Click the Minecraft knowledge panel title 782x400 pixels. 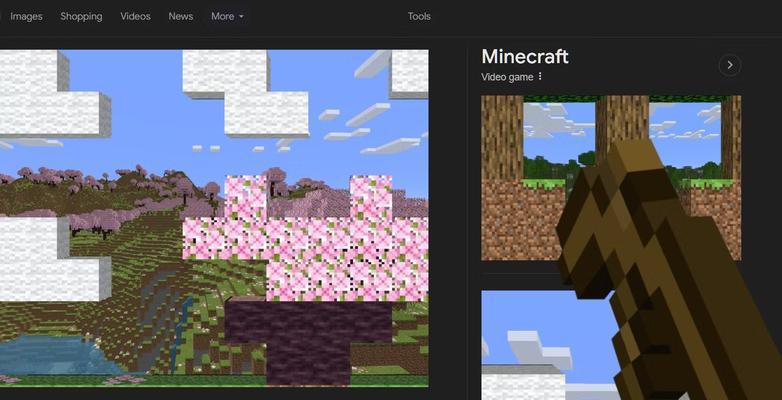pyautogui.click(x=525, y=57)
